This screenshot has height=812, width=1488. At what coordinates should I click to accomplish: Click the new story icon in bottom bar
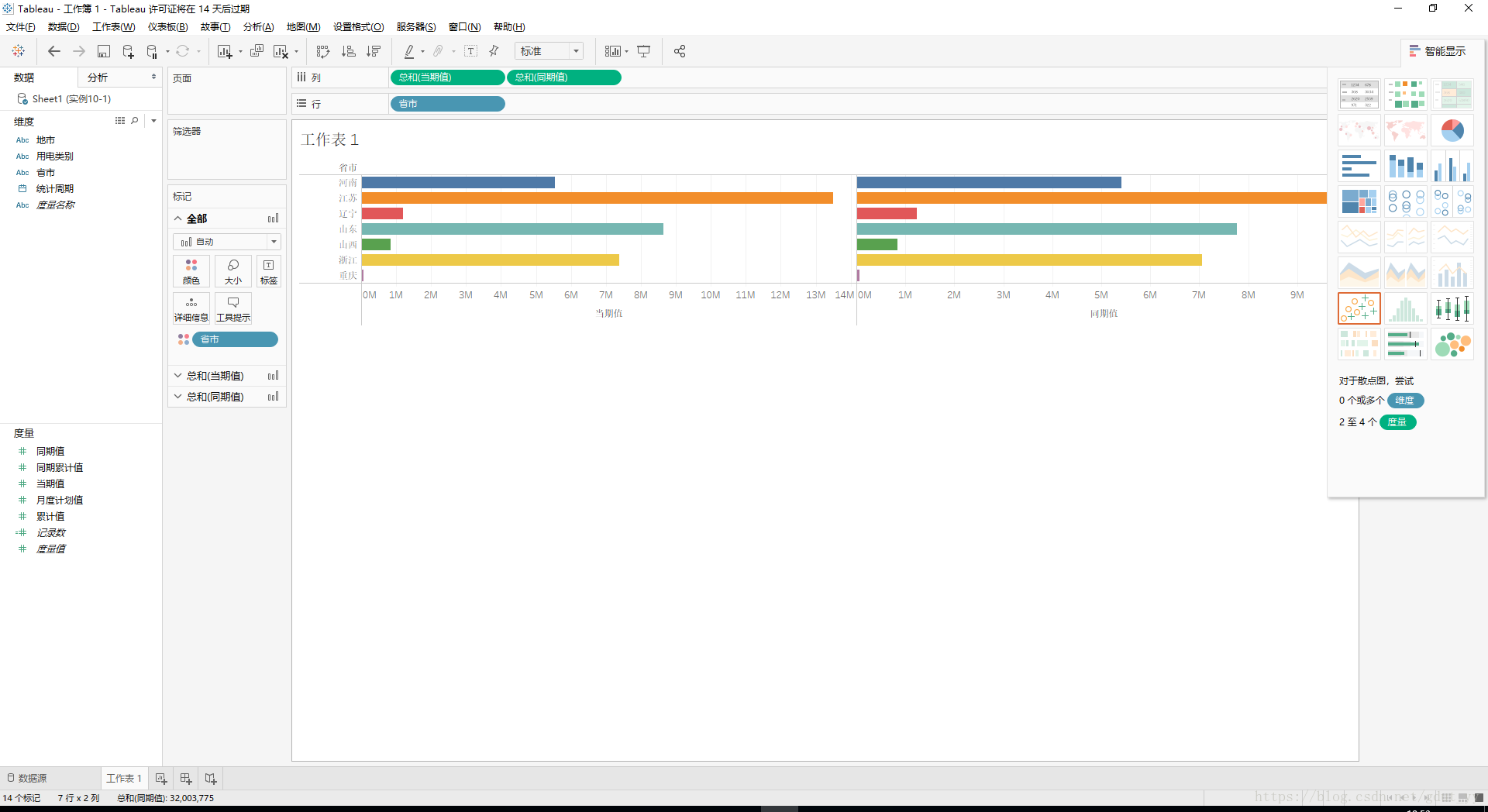coord(211,778)
